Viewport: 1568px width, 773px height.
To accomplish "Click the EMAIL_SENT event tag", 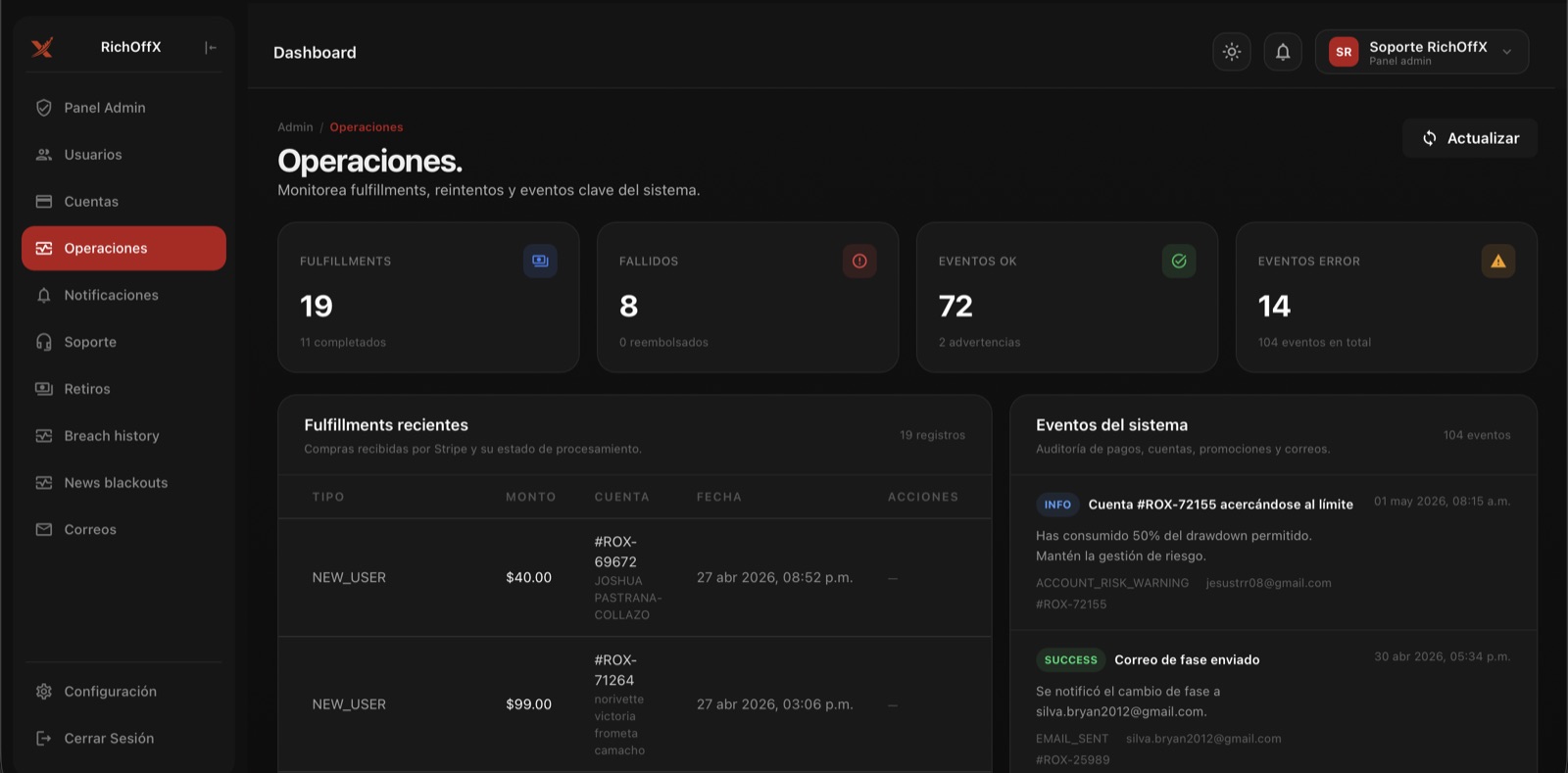I will coord(1072,739).
